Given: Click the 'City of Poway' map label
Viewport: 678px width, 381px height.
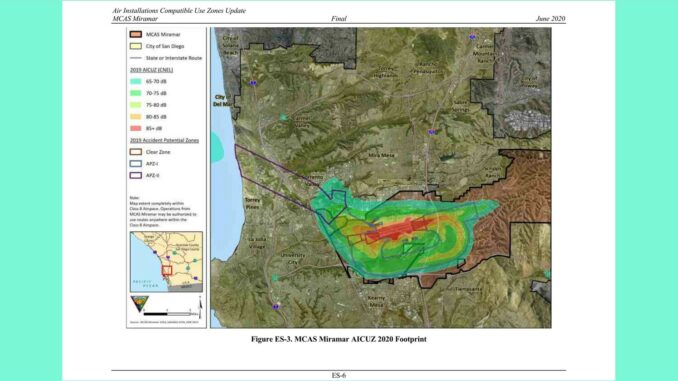Looking at the screenshot, I should coord(530,82).
